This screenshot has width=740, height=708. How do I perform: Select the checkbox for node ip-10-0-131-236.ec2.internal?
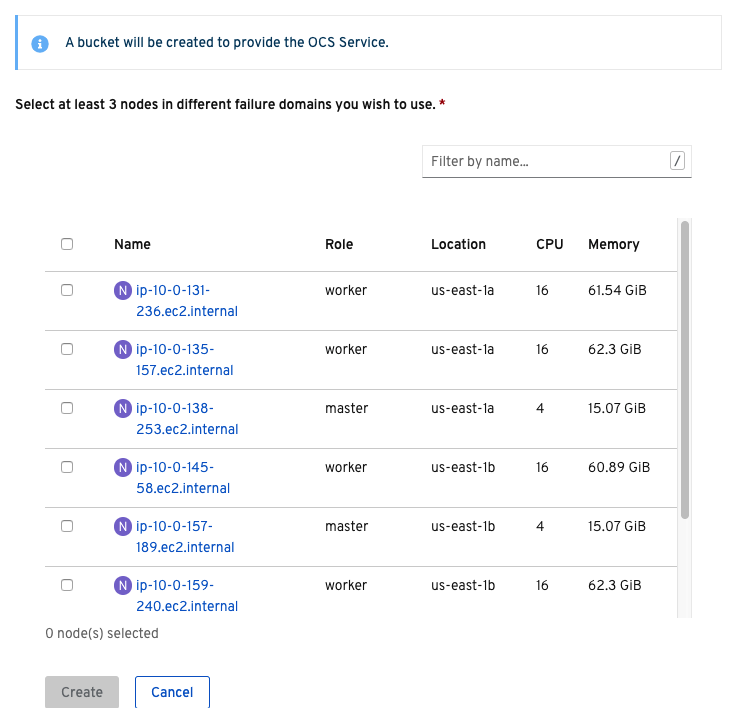point(67,291)
